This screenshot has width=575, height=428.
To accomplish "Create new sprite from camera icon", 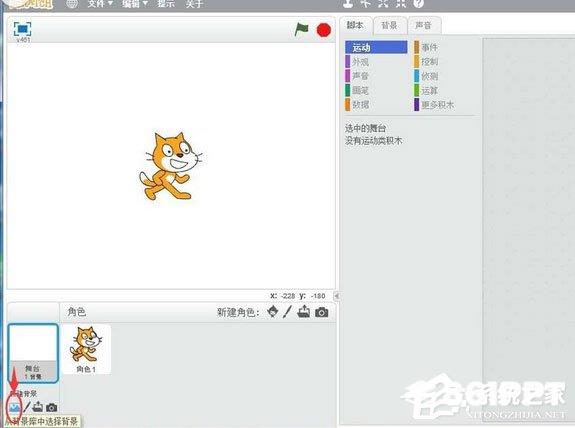I will pos(322,312).
